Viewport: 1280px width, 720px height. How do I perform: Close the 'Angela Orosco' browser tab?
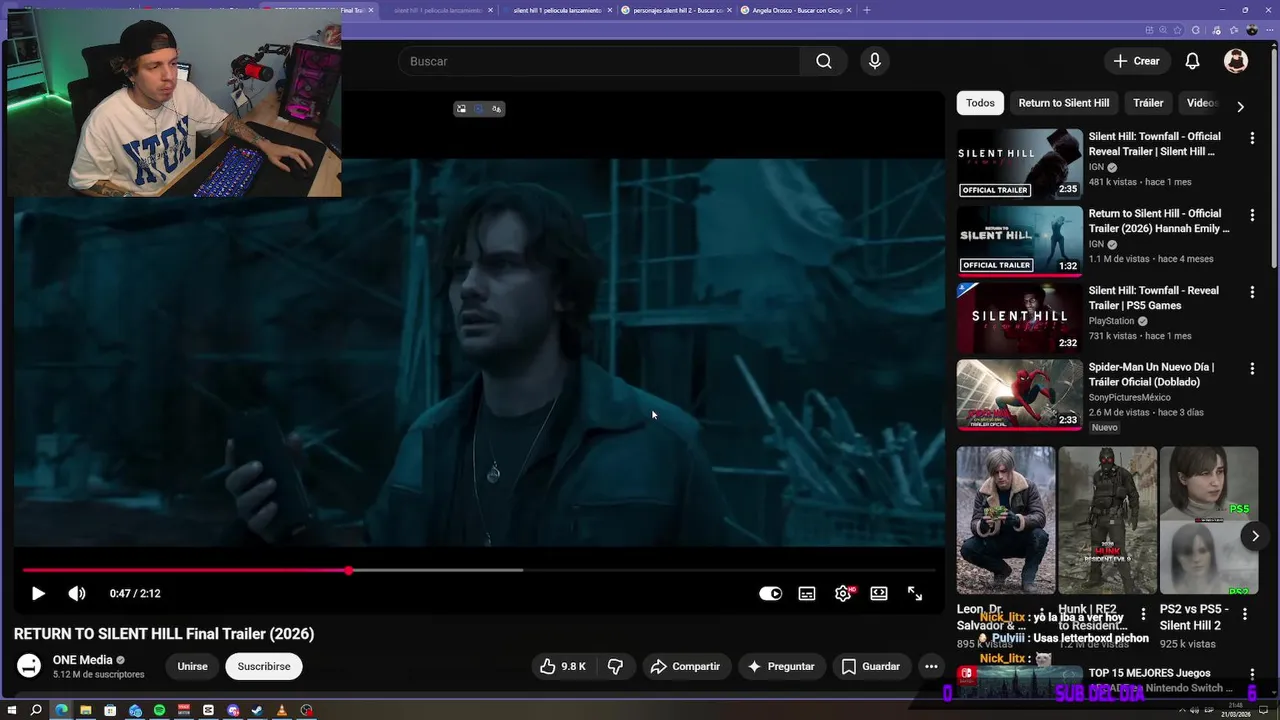849,10
